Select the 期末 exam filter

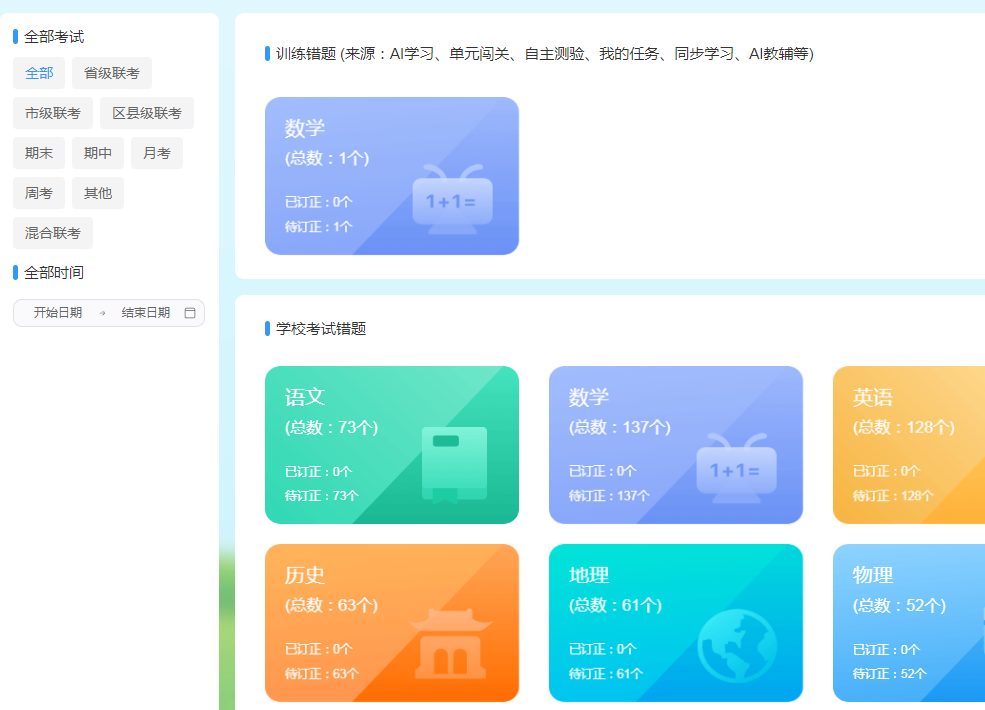38,153
